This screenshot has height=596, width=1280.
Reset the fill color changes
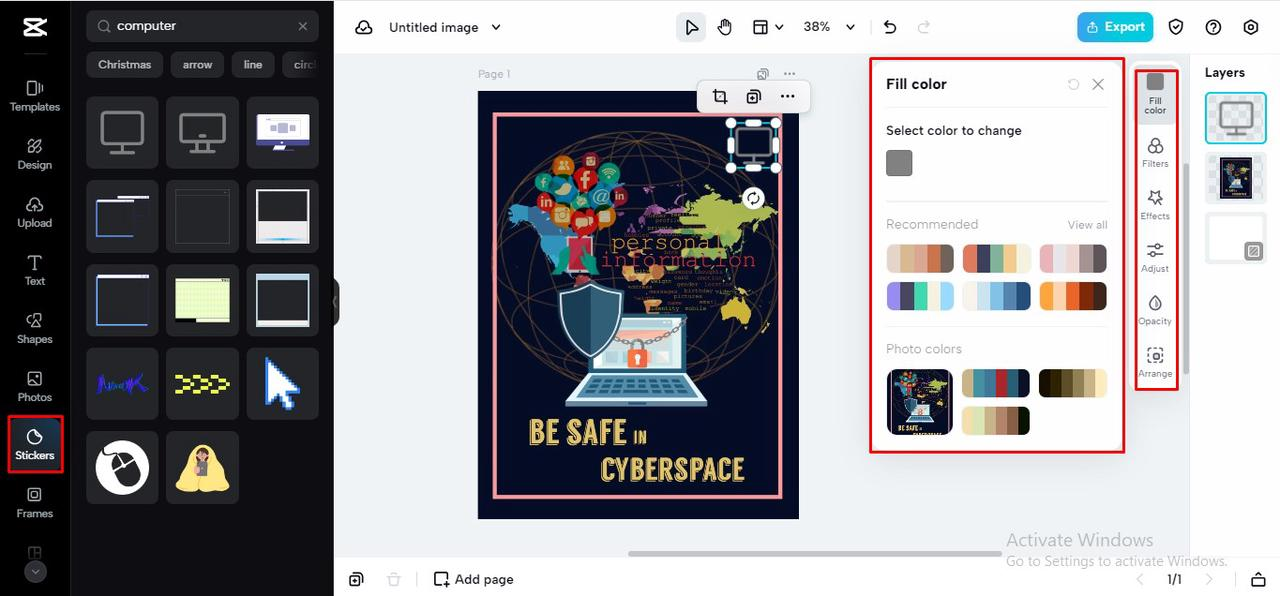point(1073,84)
